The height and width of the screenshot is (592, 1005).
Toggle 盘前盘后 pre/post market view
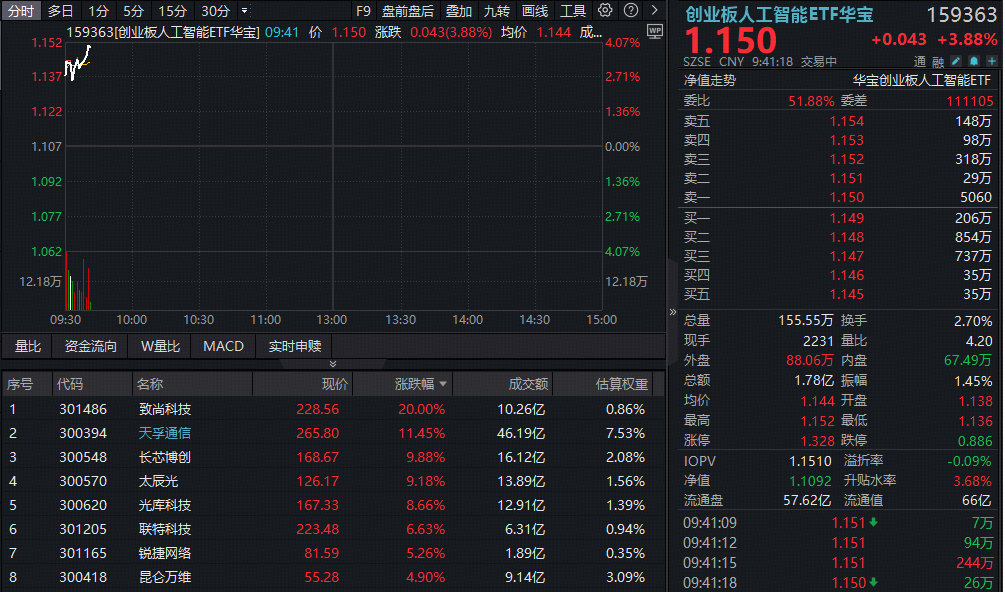click(x=409, y=10)
